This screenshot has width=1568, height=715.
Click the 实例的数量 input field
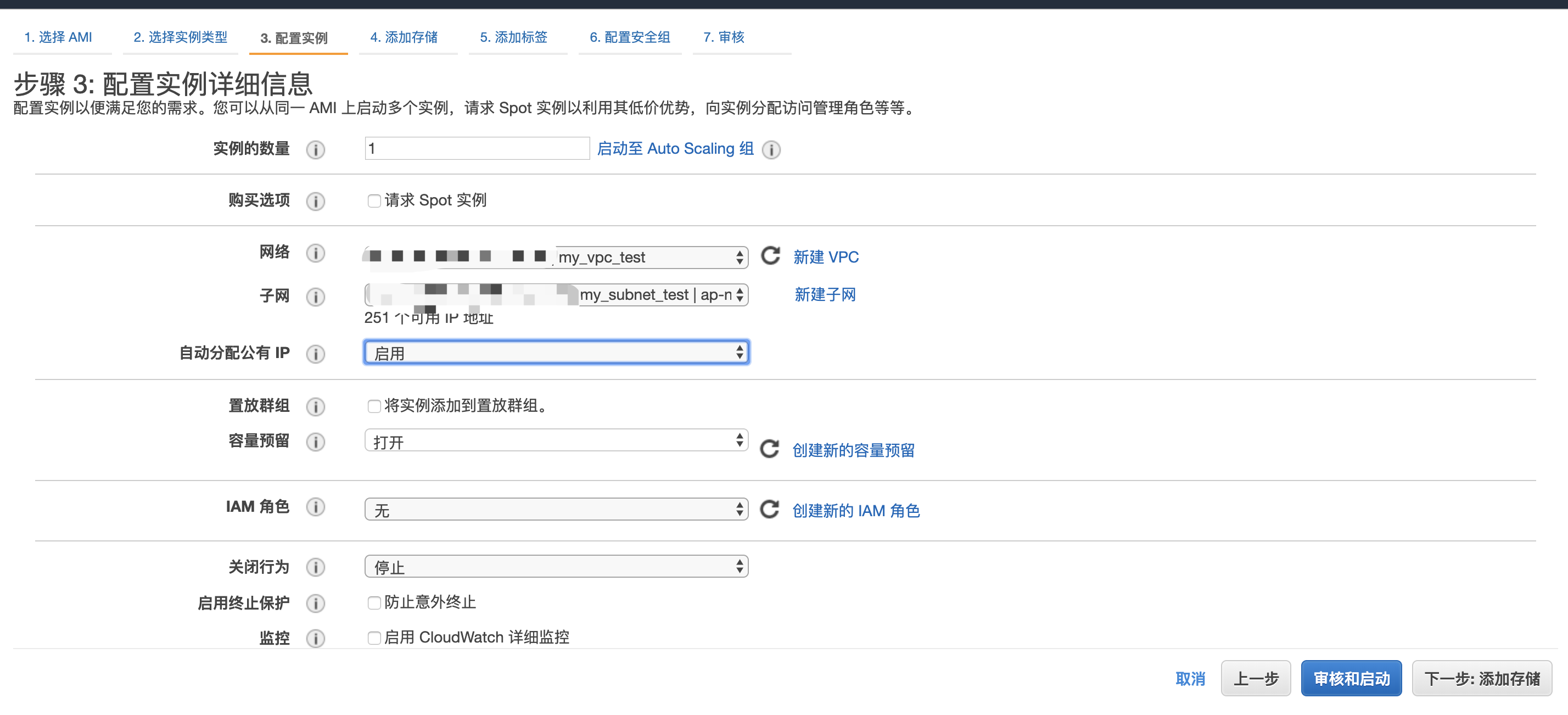pyautogui.click(x=477, y=149)
